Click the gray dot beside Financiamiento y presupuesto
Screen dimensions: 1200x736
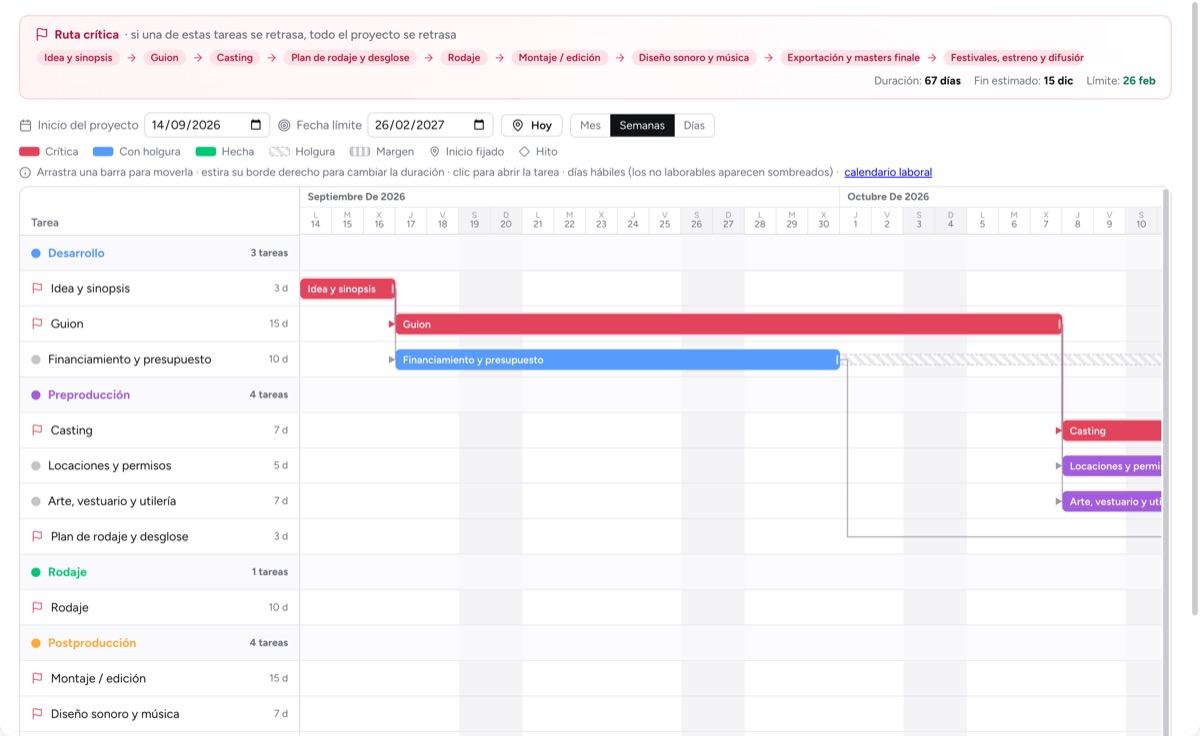pyautogui.click(x=36, y=360)
